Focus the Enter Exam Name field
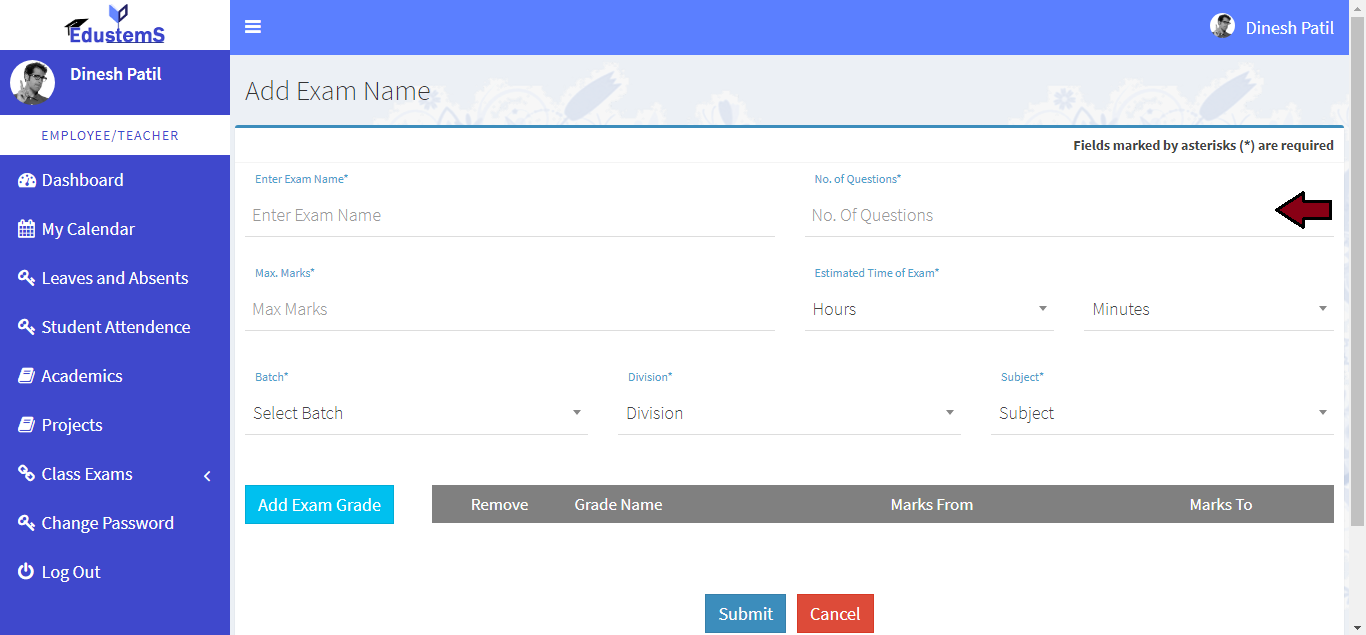This screenshot has width=1366, height=635. tap(510, 215)
